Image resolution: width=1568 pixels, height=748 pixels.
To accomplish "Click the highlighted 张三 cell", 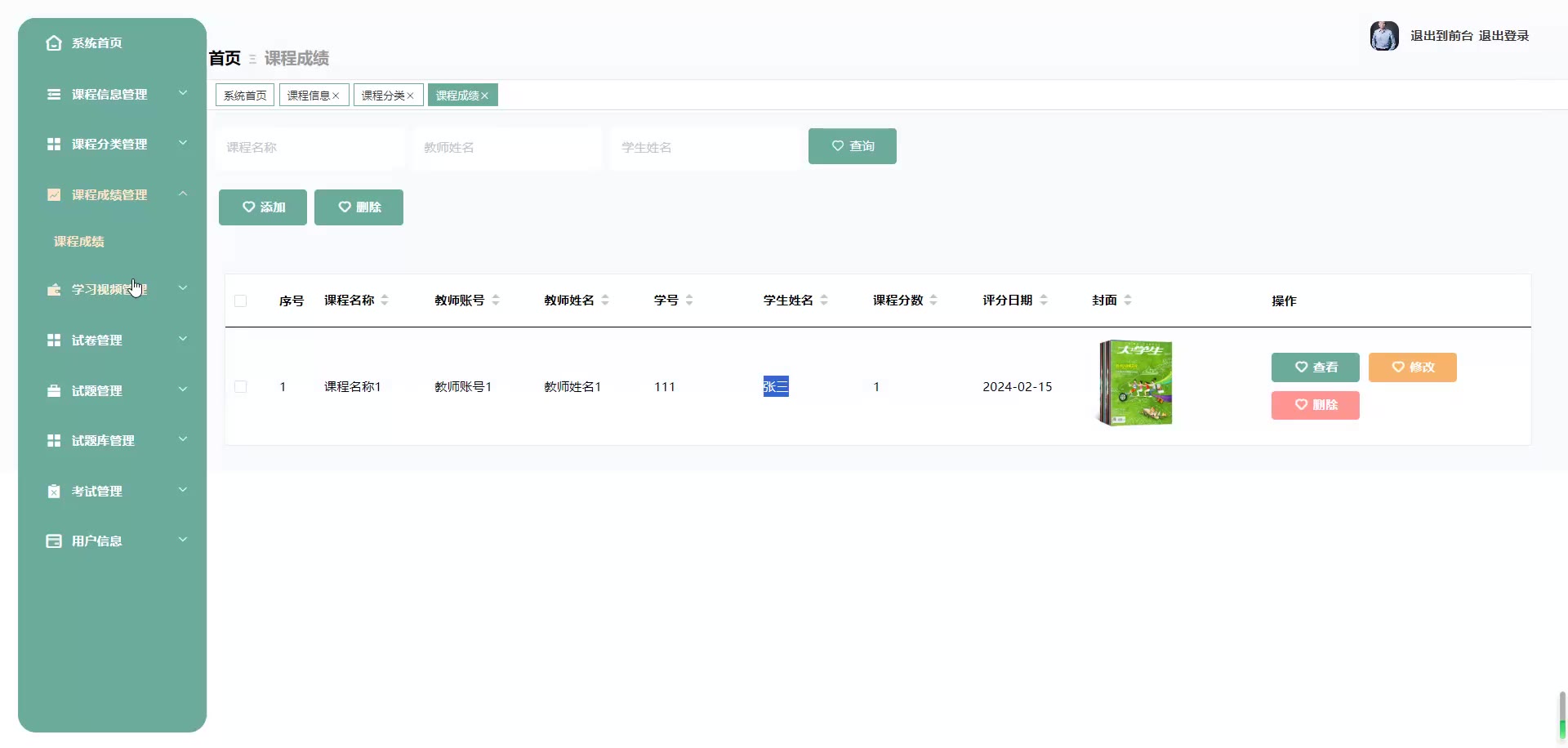I will click(x=776, y=386).
